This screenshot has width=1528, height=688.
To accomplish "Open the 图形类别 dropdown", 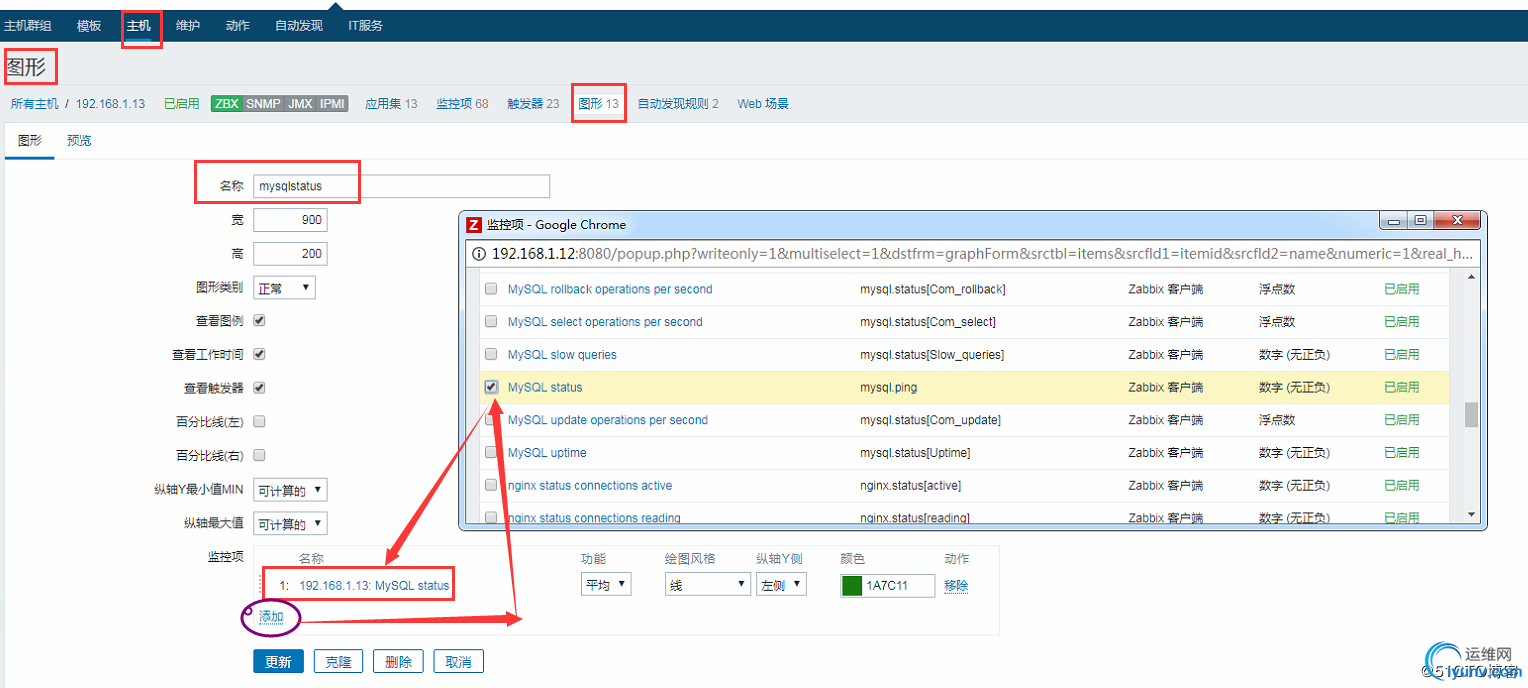I will coord(285,288).
